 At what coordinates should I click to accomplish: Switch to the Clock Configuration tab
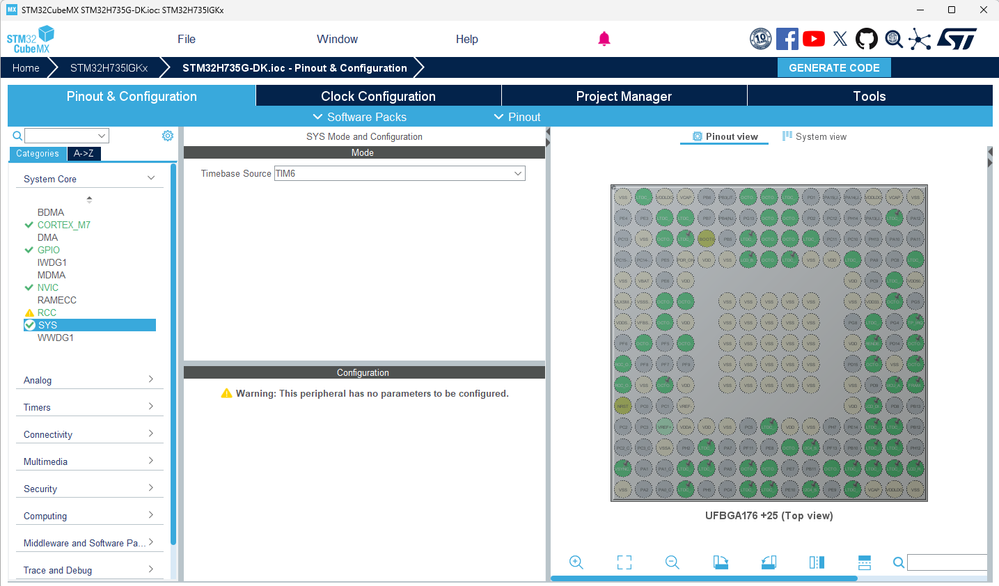pyautogui.click(x=378, y=96)
